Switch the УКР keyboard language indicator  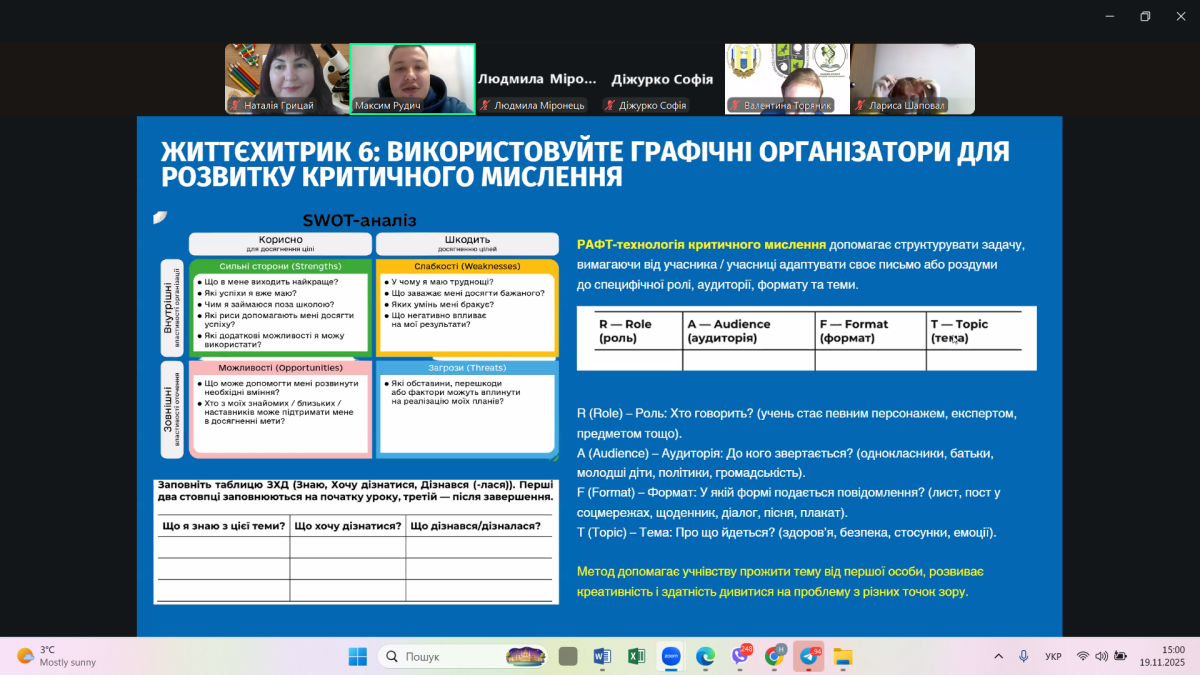[x=1053, y=656]
